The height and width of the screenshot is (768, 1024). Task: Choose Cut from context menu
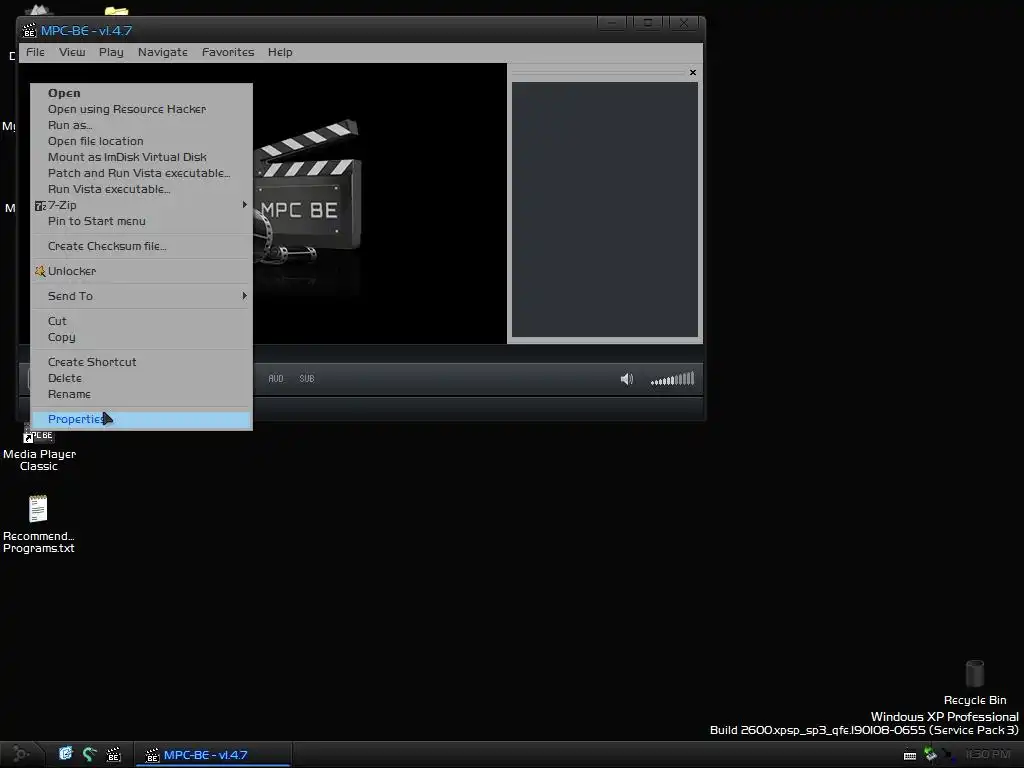141,321
